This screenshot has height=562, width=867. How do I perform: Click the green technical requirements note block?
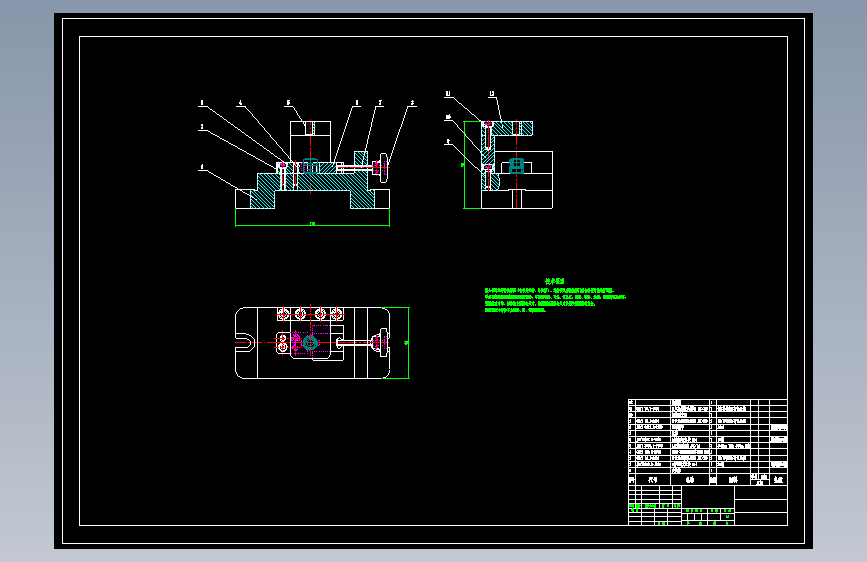555,296
